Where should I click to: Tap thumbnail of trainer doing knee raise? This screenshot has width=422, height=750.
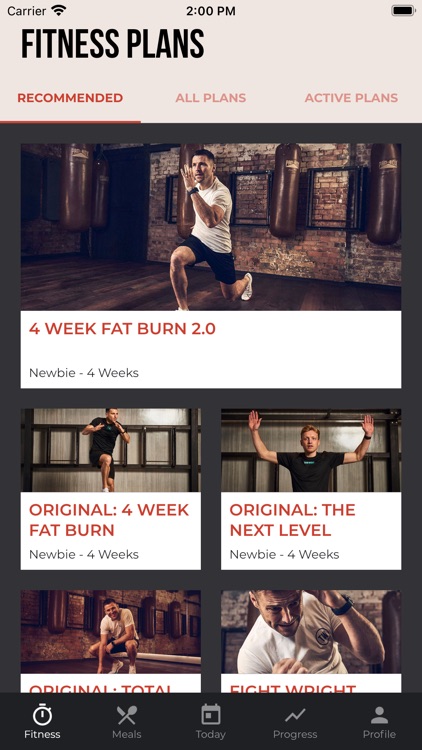pyautogui.click(x=111, y=450)
